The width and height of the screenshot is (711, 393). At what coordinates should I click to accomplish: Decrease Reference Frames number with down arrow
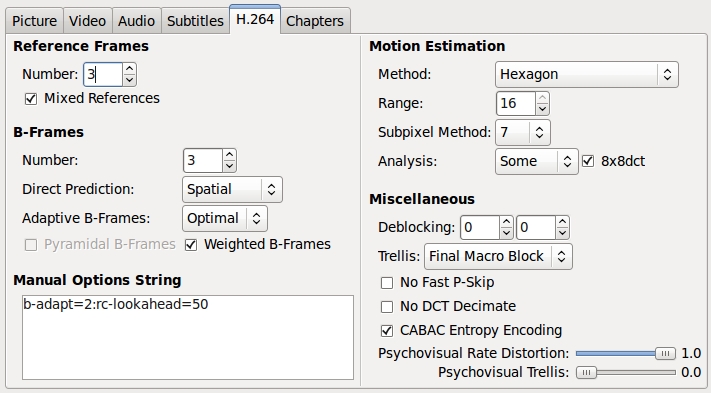coord(129,80)
